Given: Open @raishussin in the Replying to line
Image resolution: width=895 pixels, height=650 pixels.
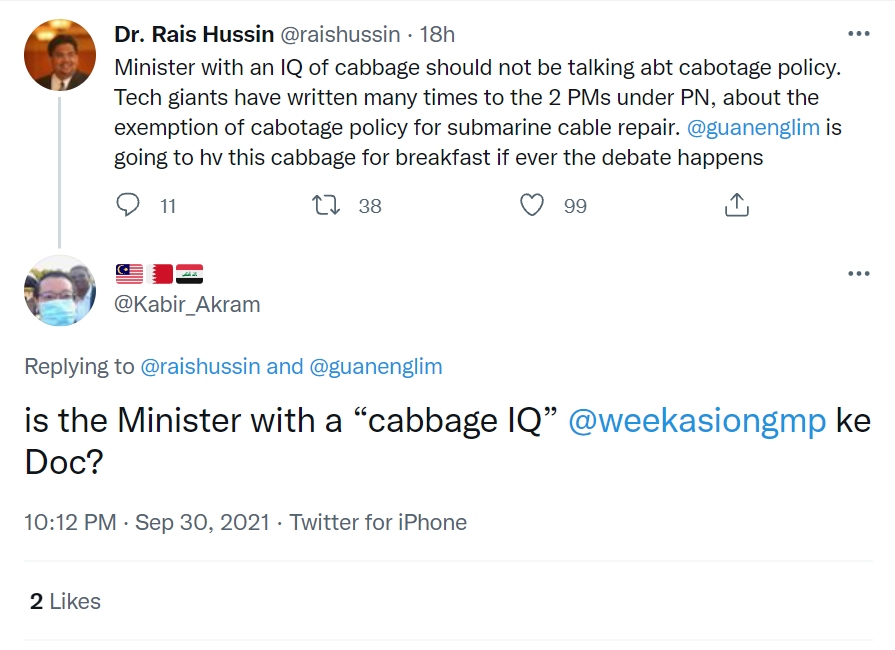Looking at the screenshot, I should point(200,366).
